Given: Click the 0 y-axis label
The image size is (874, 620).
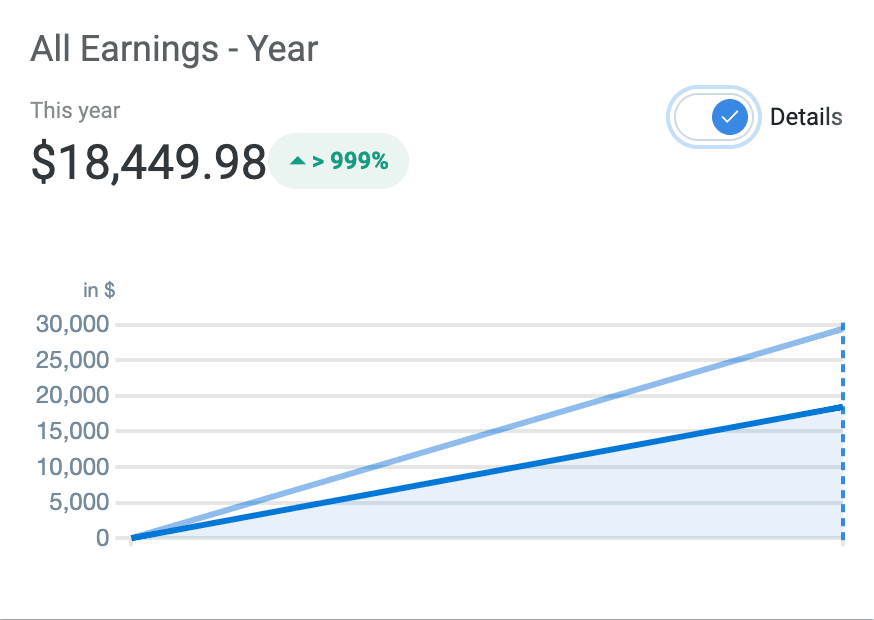Looking at the screenshot, I should [103, 538].
